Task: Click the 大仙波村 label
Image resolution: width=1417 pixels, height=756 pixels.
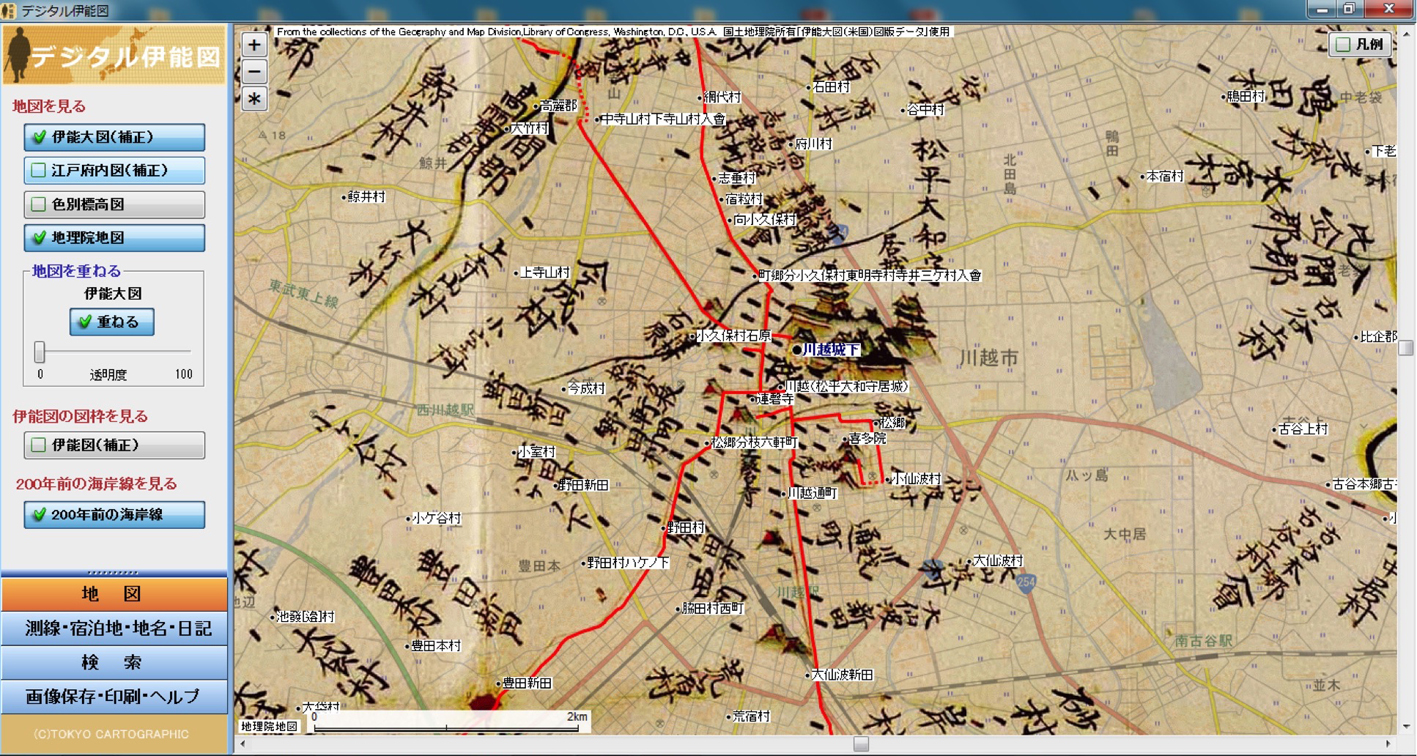Action: (x=998, y=561)
